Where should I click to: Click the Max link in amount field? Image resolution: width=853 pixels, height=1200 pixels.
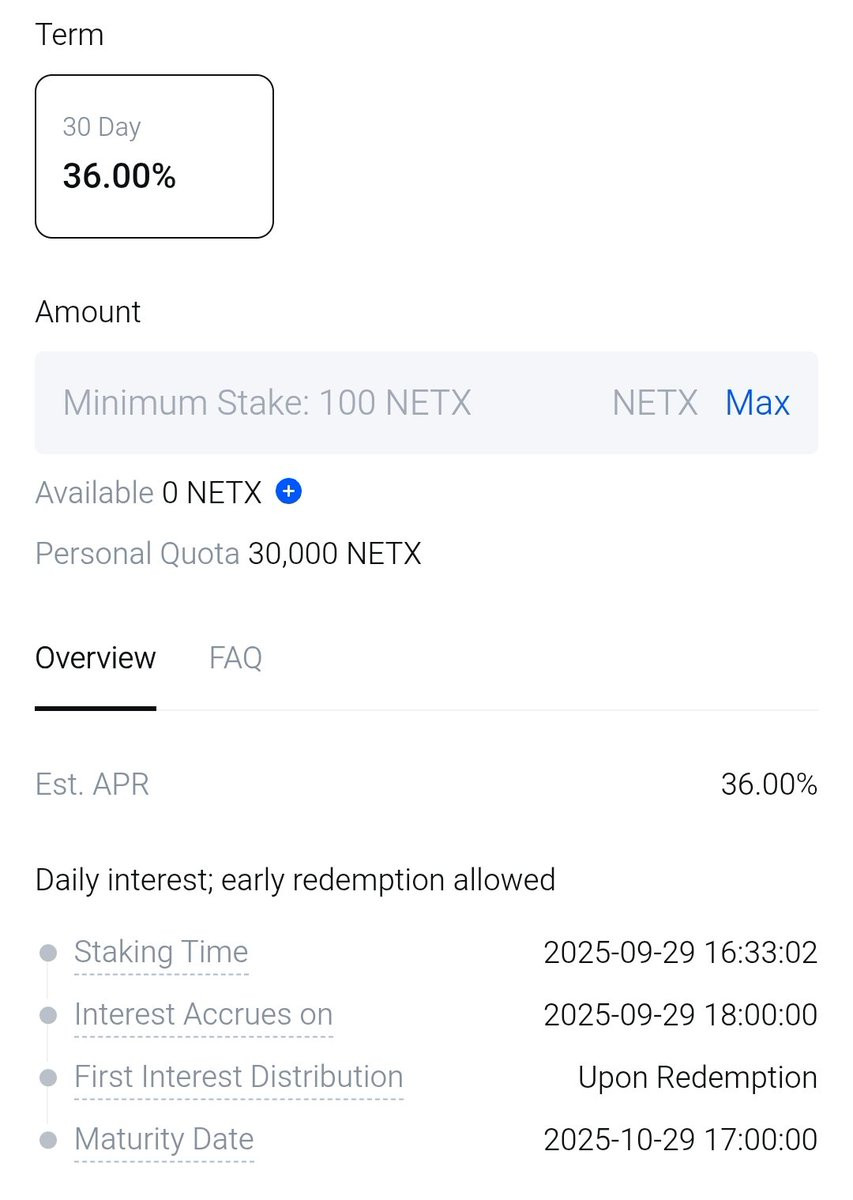click(x=757, y=403)
